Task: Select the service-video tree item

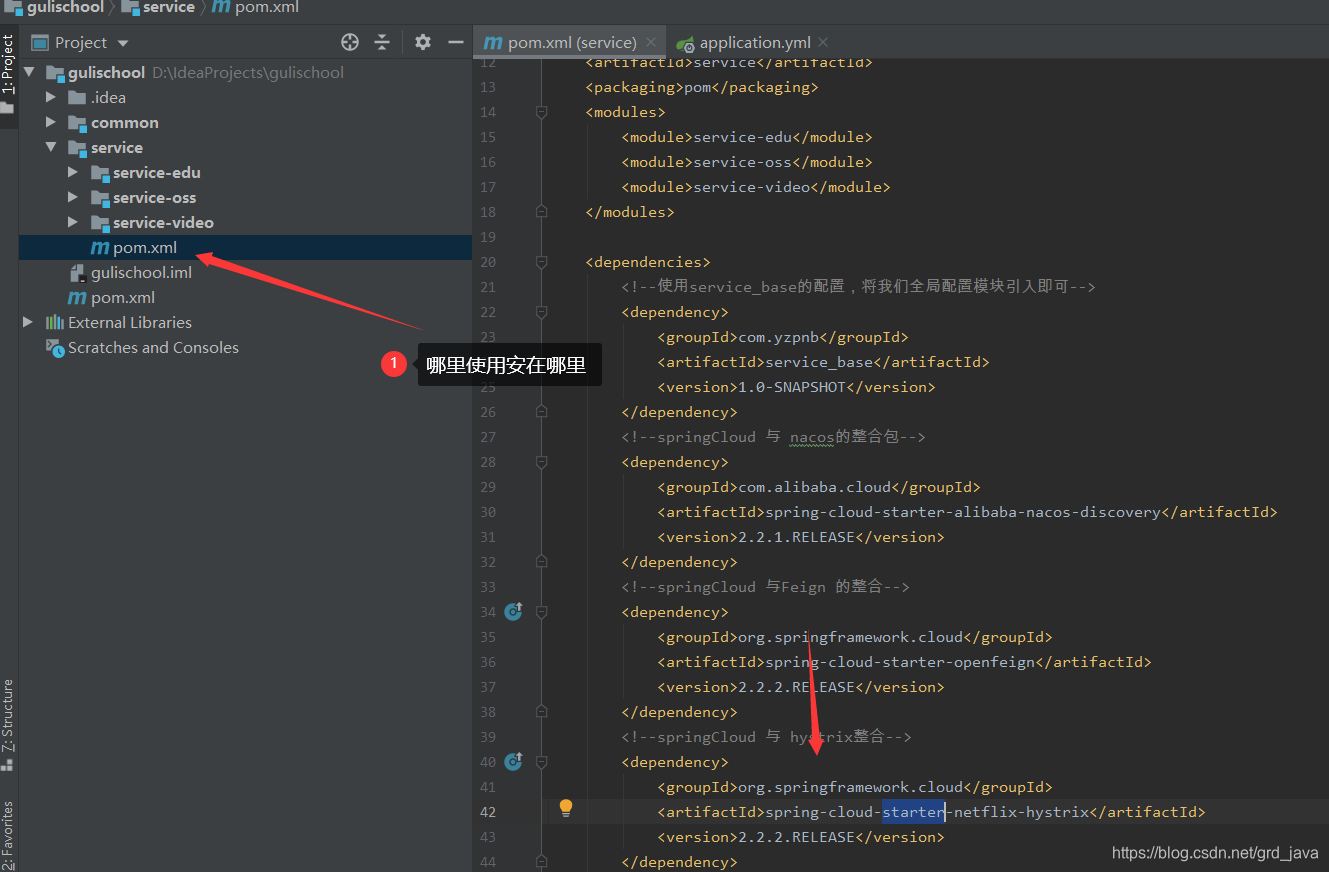Action: tap(163, 222)
